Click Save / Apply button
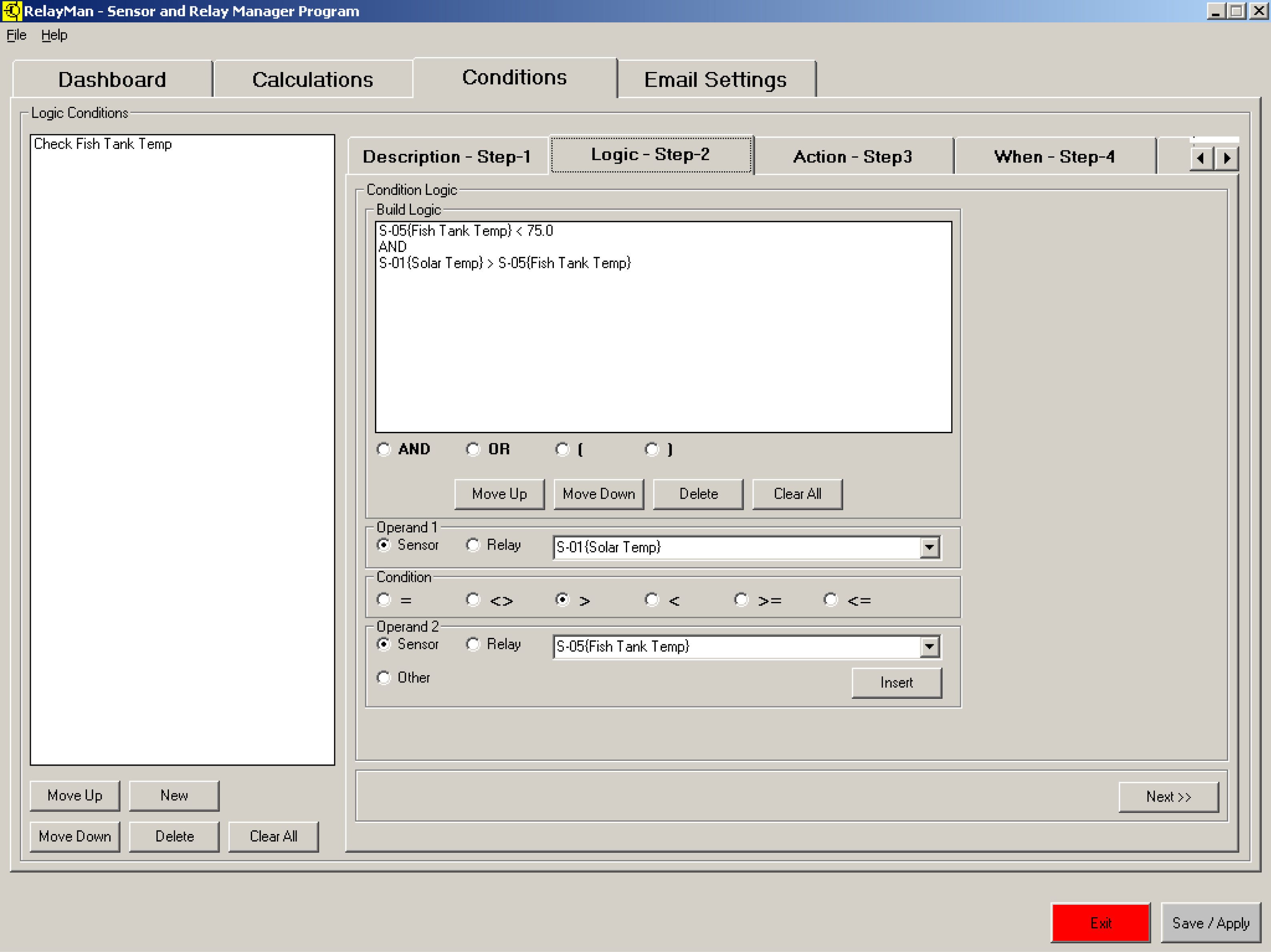1271x952 pixels. (x=1210, y=923)
